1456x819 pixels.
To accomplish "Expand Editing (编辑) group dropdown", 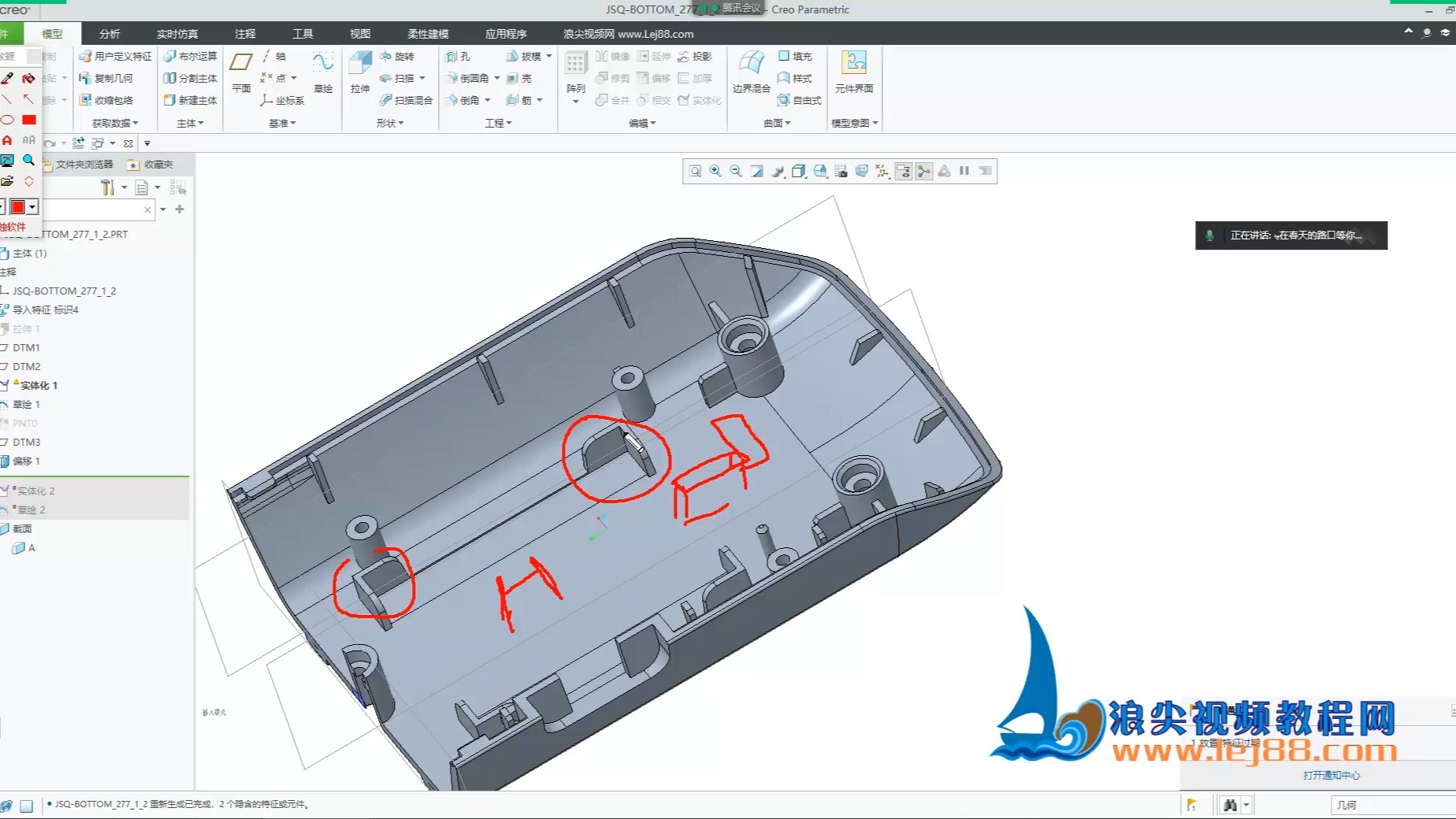I will [x=642, y=123].
